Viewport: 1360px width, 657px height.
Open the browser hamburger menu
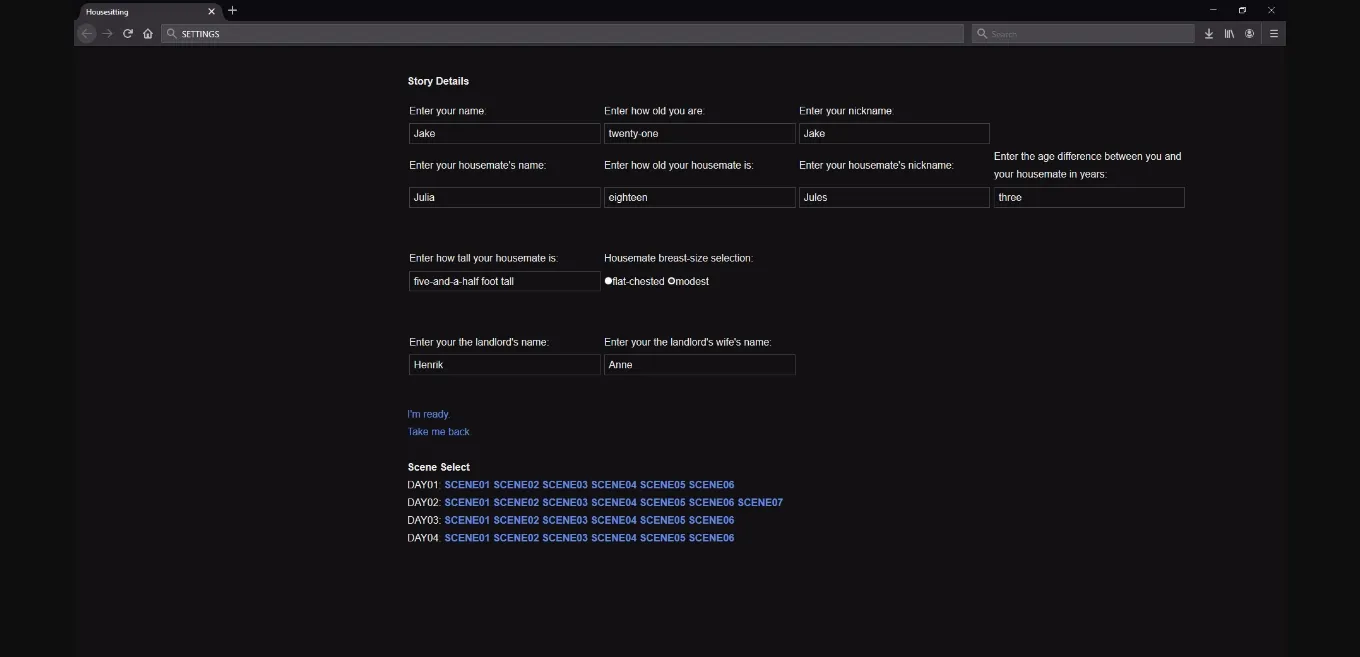1274,34
